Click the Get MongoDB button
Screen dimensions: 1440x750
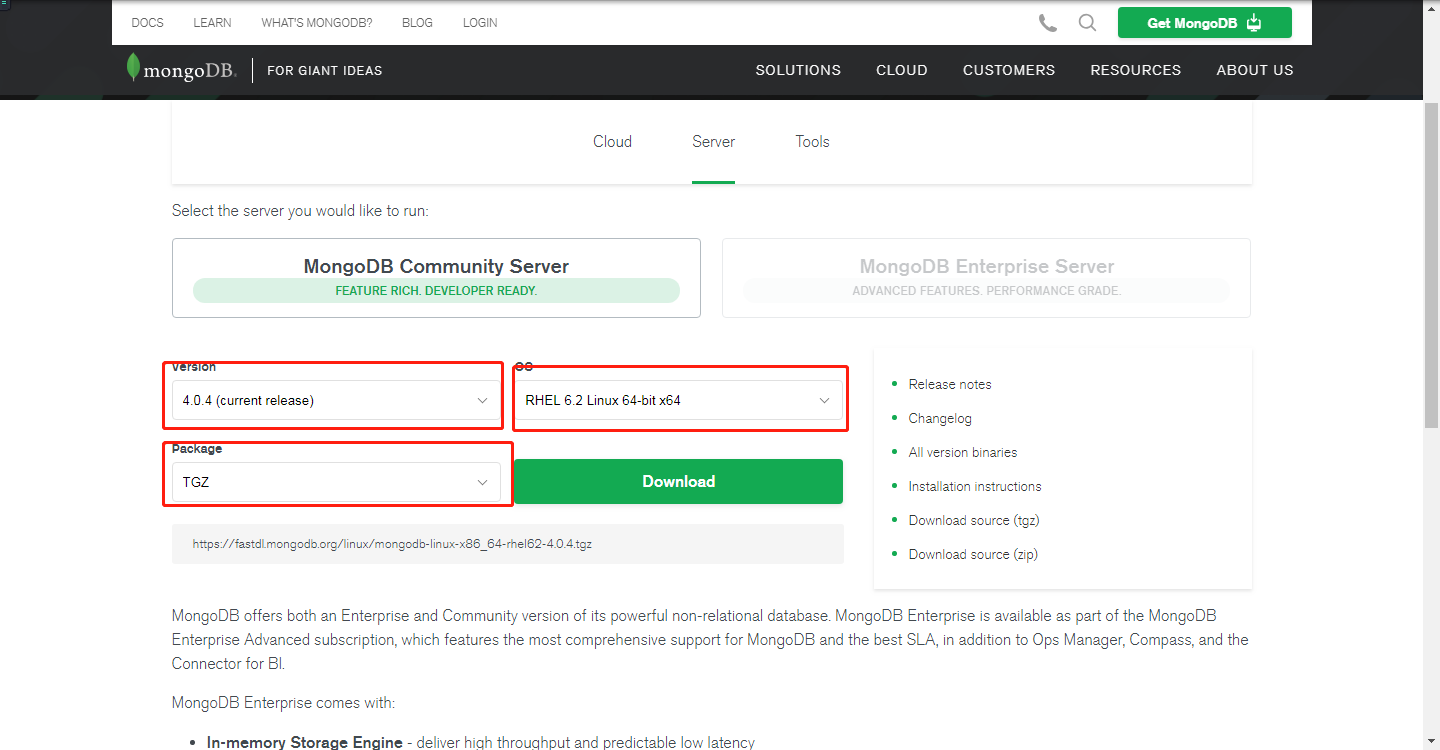tap(1205, 23)
